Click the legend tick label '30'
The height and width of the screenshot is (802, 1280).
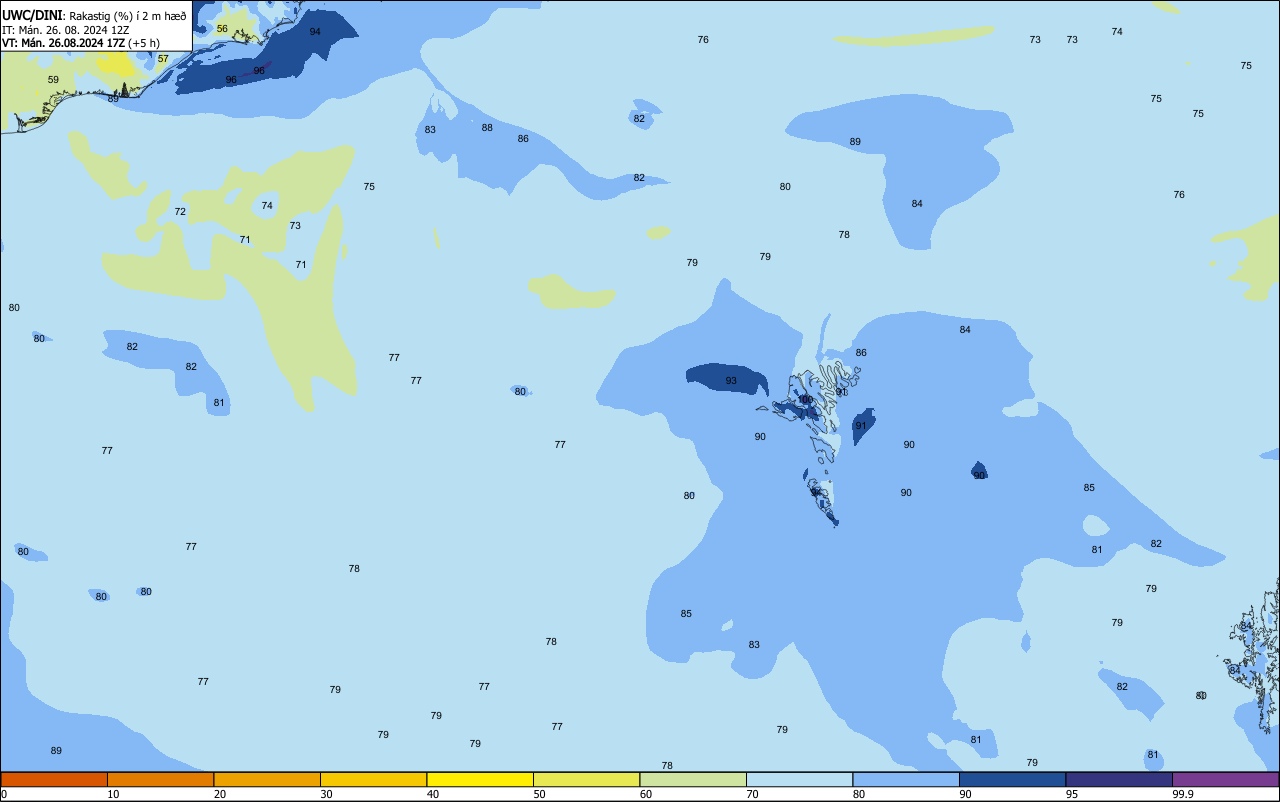(x=327, y=794)
